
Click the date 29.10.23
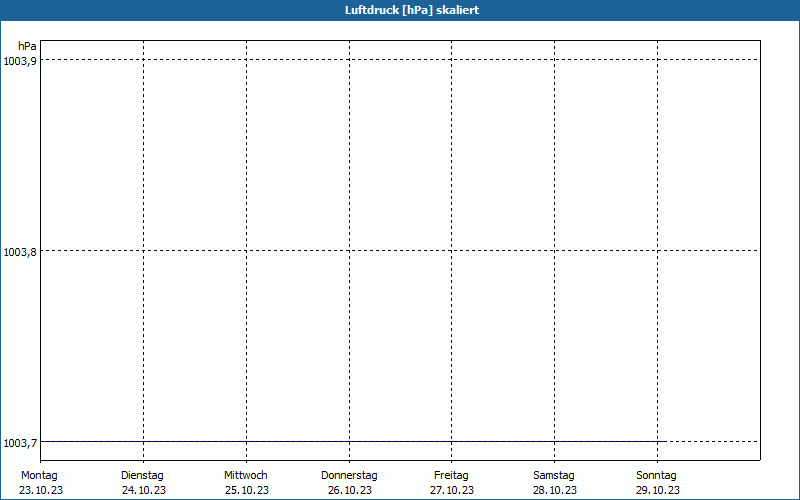click(658, 490)
